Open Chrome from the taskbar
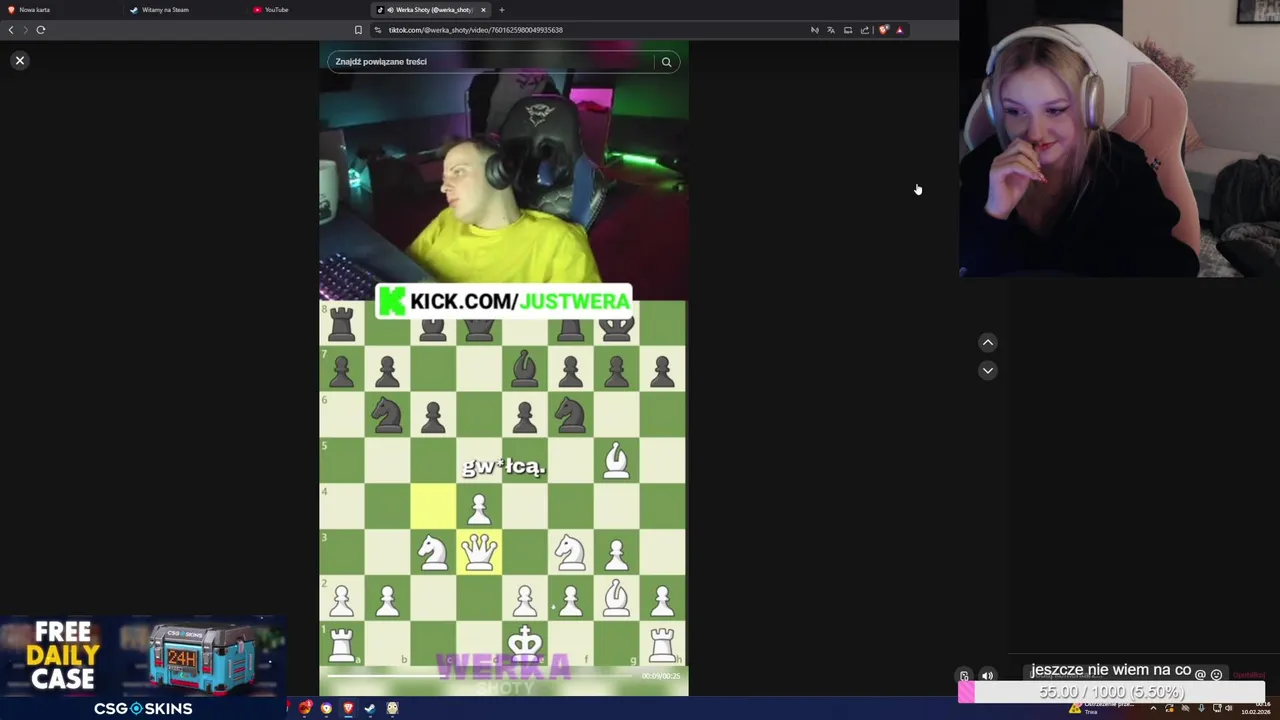Screen dimensions: 1280x720 point(326,708)
